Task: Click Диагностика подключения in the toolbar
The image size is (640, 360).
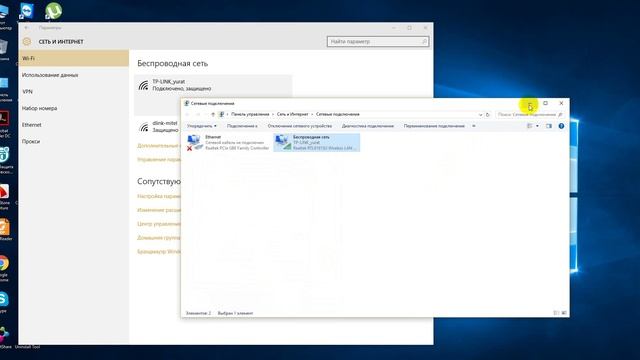Action: click(368, 126)
